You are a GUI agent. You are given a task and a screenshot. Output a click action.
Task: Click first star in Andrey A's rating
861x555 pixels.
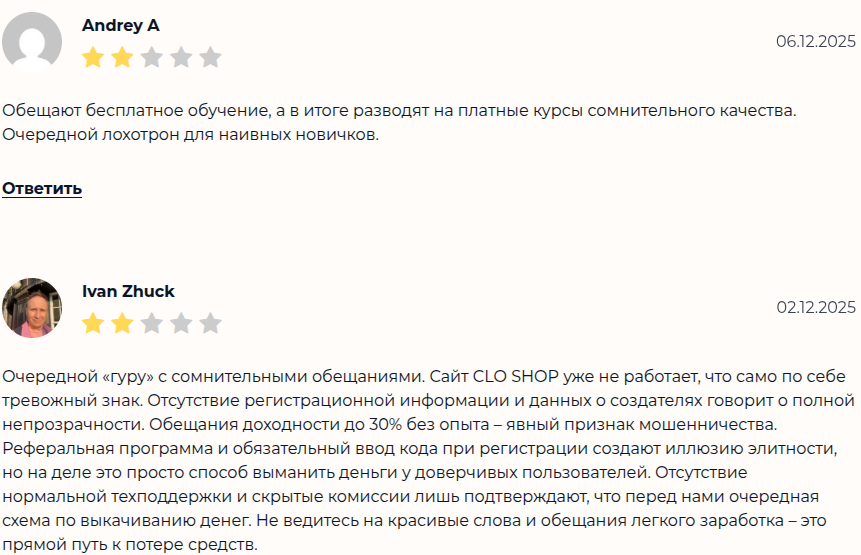point(93,57)
